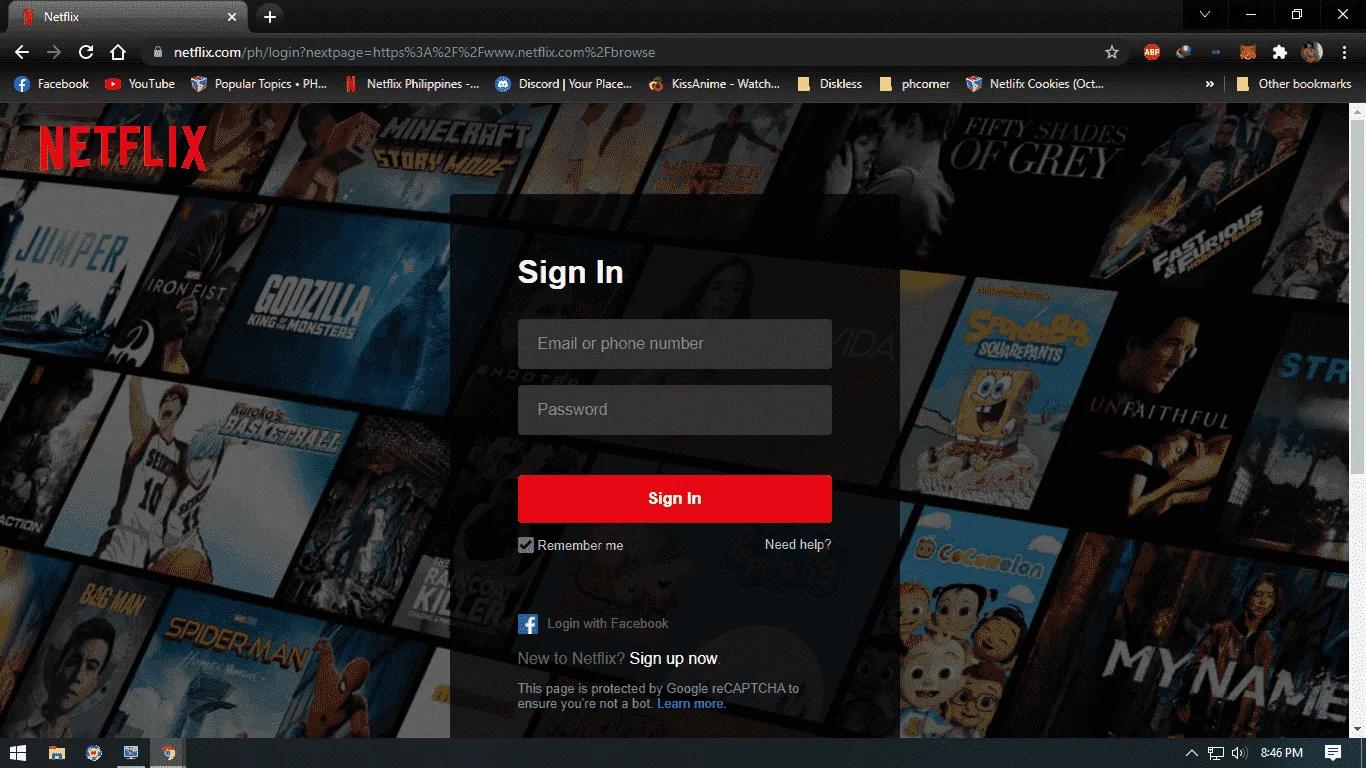Open the Facebook bookmark

(x=52, y=84)
